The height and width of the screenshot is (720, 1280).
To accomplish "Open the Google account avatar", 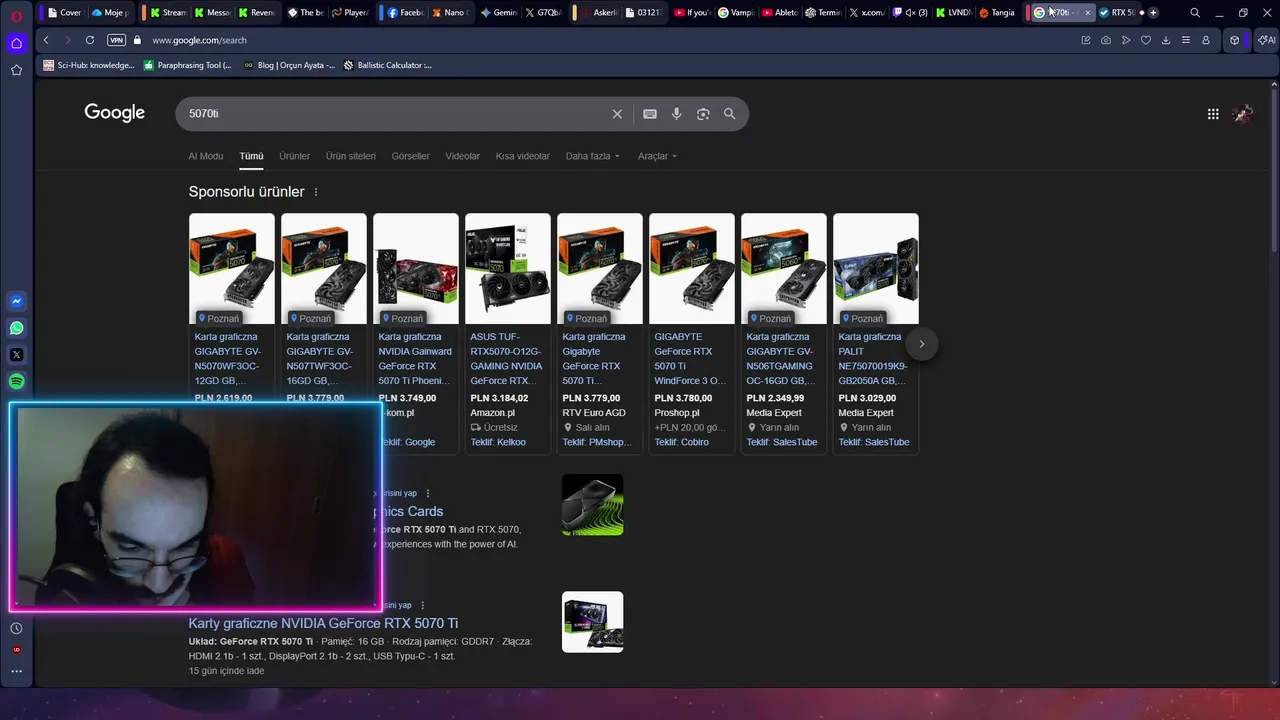I will point(1243,114).
